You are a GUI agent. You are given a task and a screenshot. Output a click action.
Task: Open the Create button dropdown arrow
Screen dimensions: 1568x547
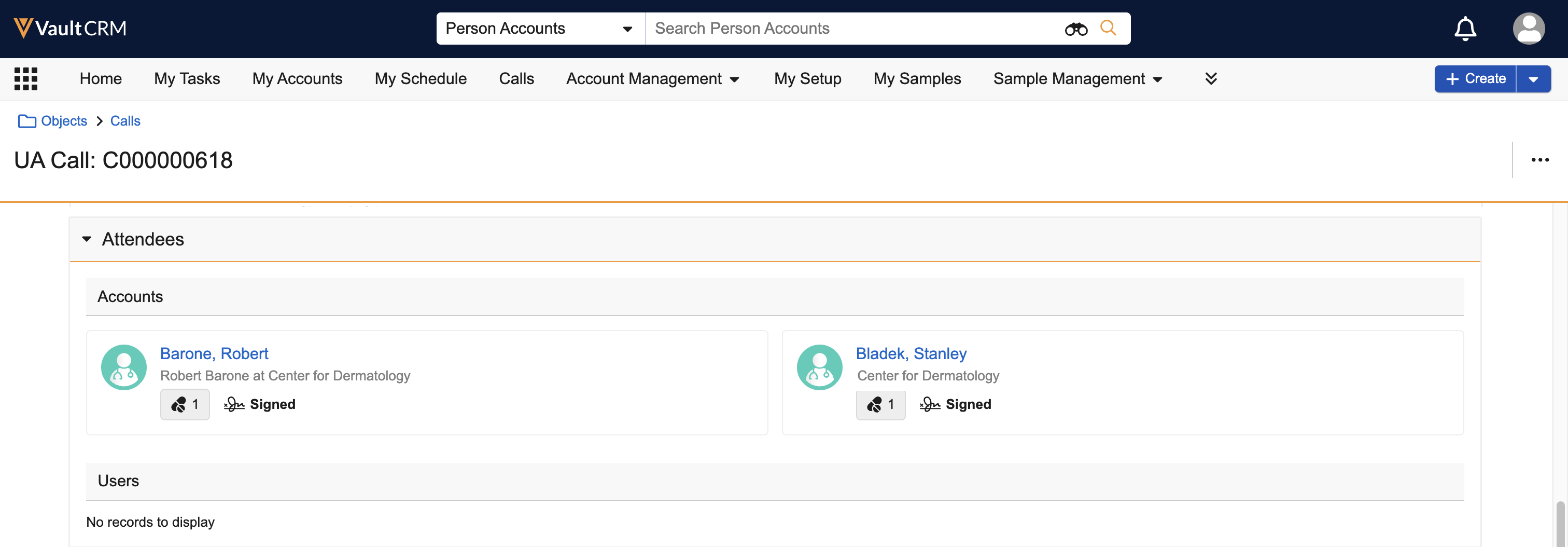pos(1533,79)
